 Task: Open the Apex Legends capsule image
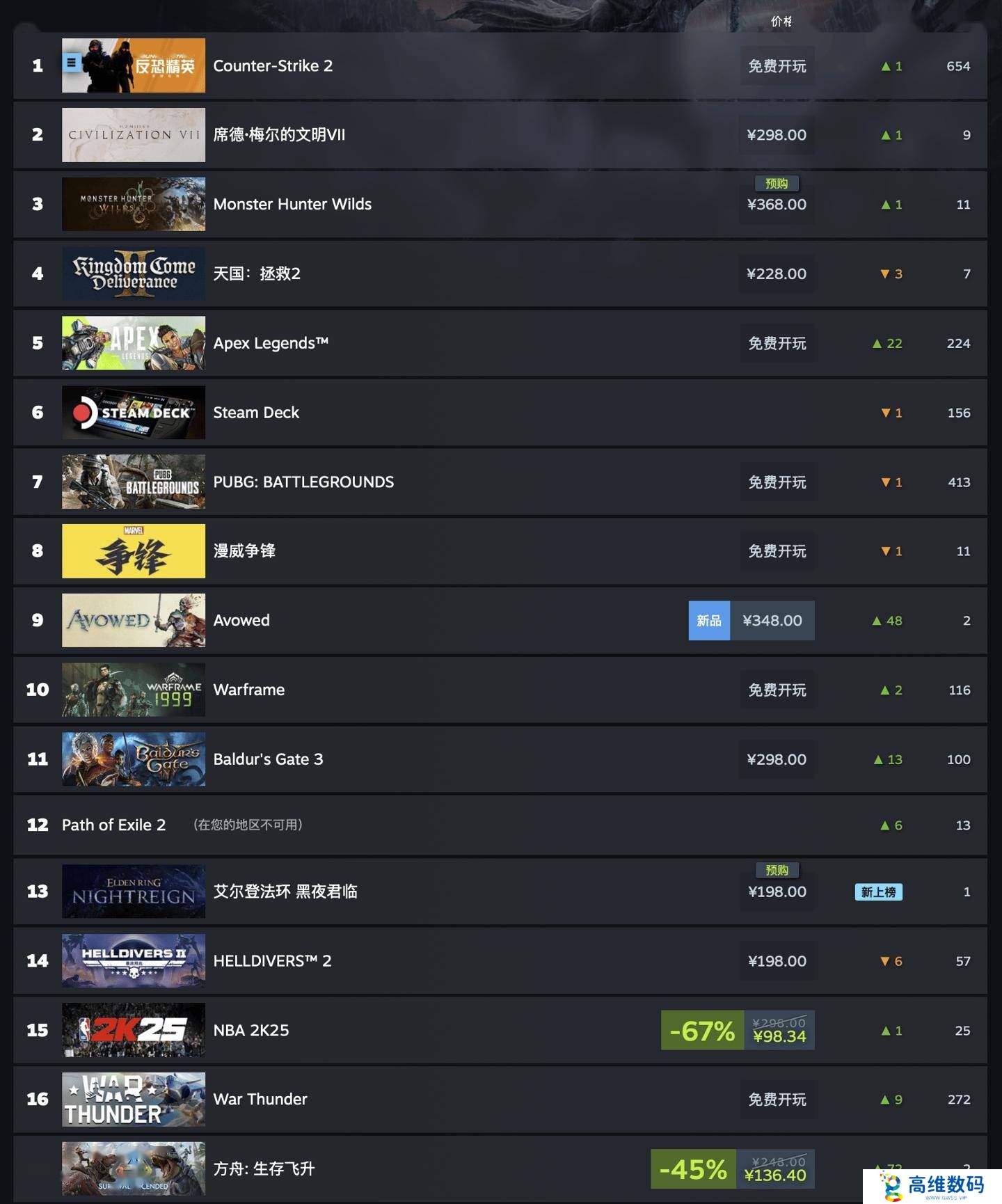point(134,343)
